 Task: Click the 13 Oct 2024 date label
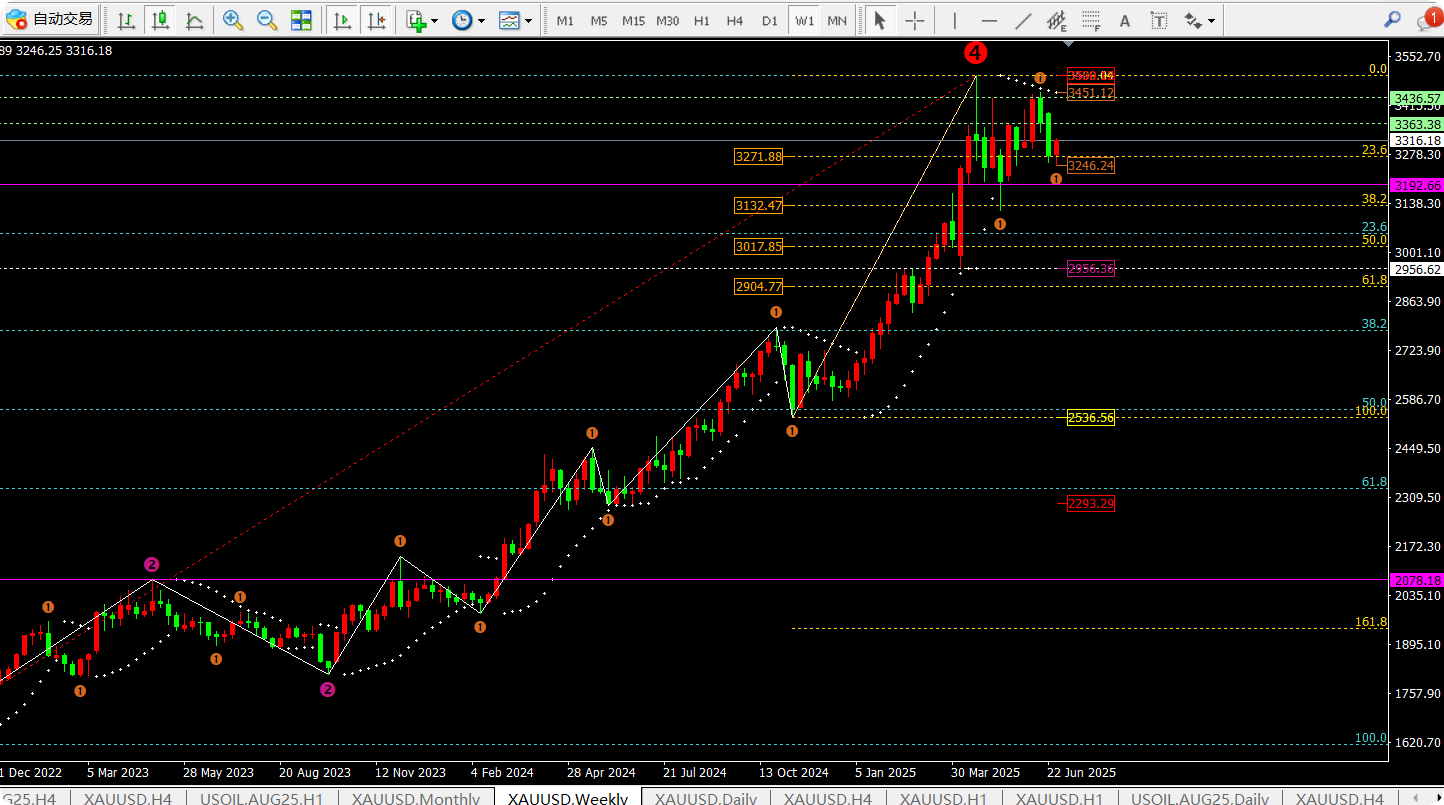click(x=793, y=773)
